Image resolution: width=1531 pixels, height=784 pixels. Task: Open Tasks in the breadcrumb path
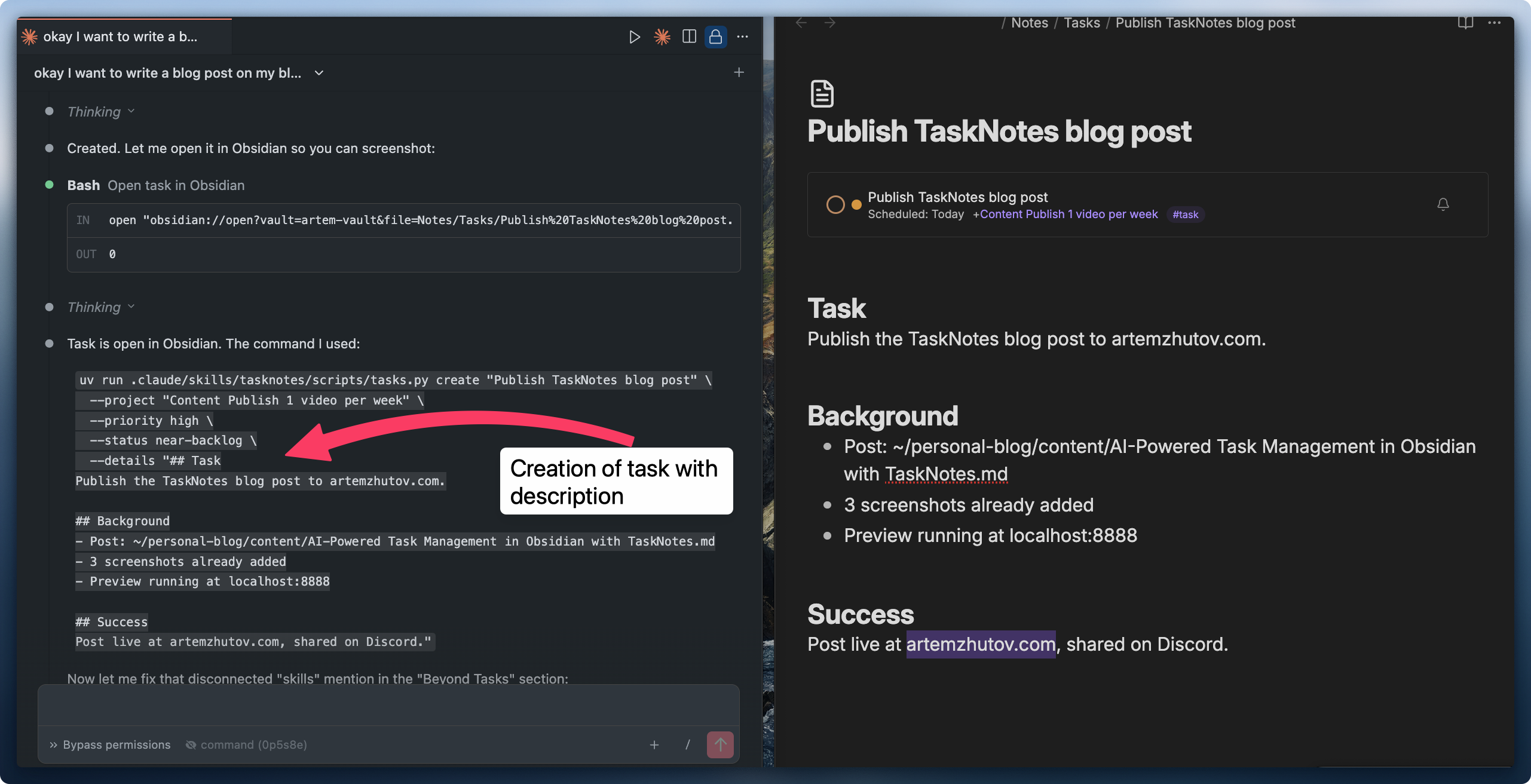pyautogui.click(x=1082, y=22)
